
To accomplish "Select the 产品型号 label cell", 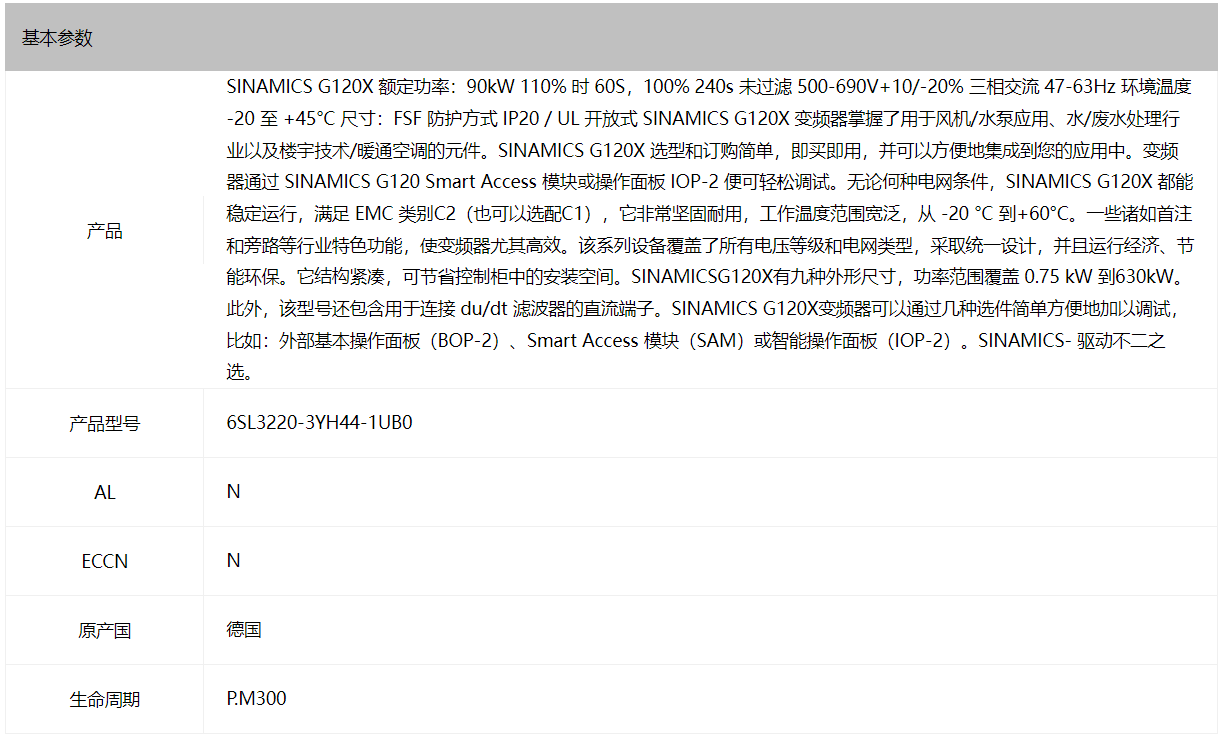I will [105, 423].
